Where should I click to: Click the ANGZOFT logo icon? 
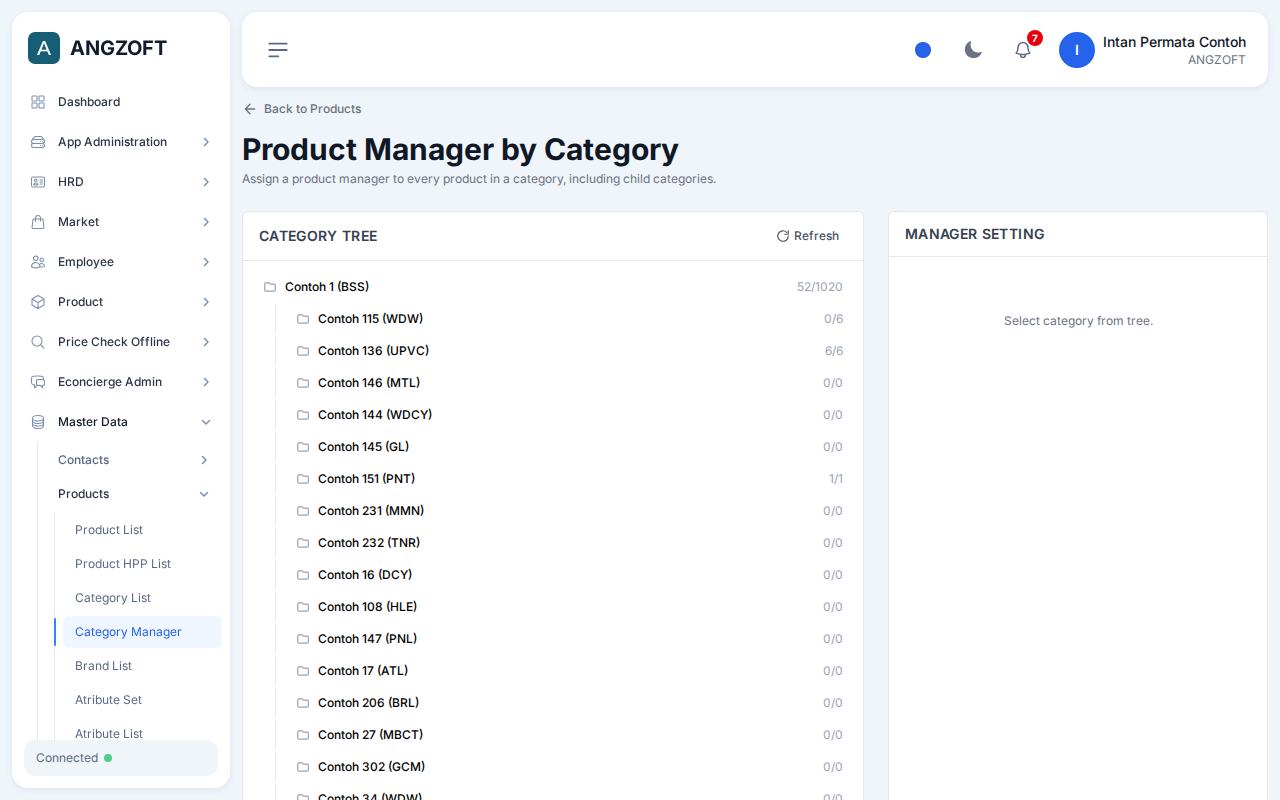point(44,48)
